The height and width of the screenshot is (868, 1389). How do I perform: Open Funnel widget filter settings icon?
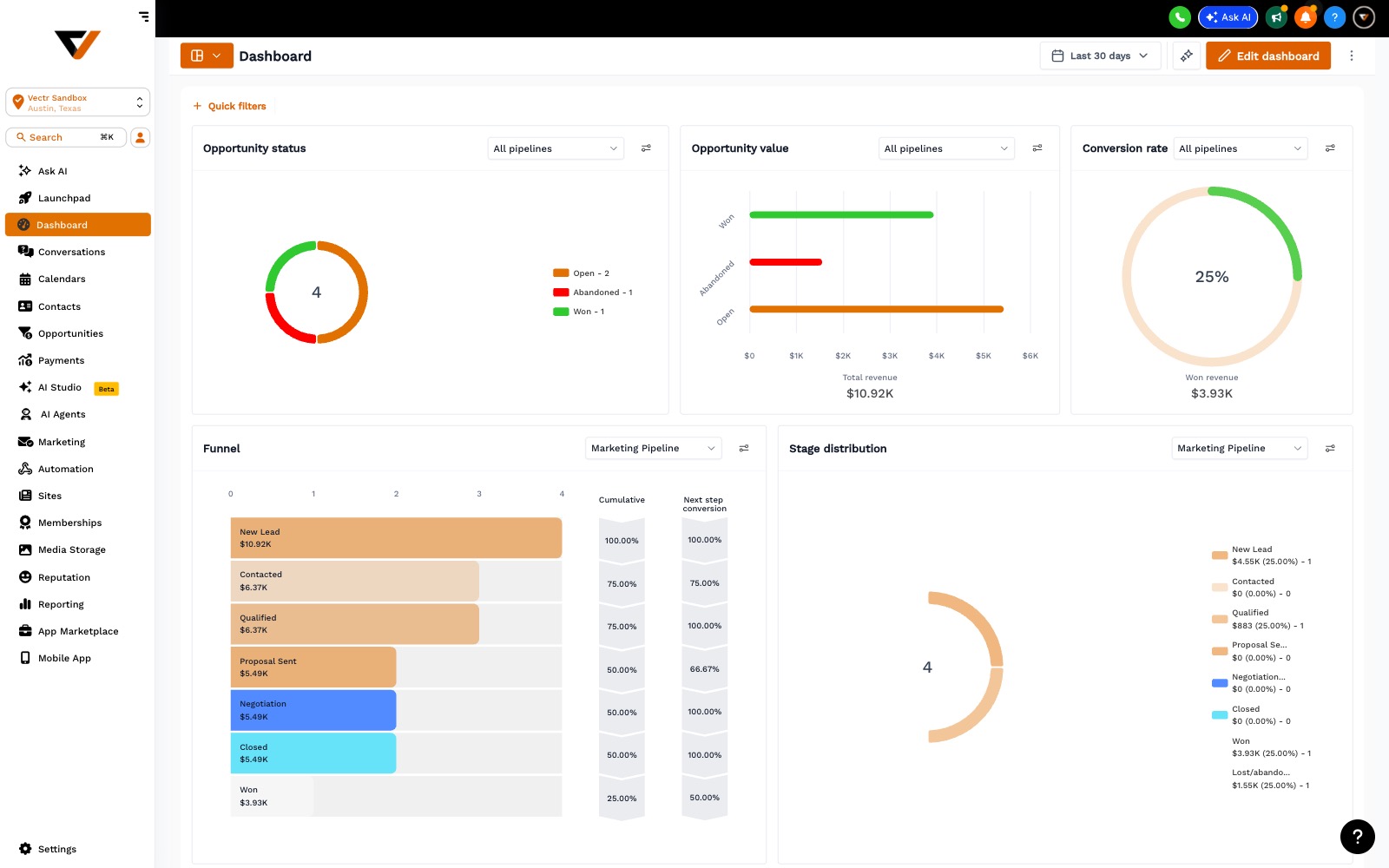tap(744, 449)
